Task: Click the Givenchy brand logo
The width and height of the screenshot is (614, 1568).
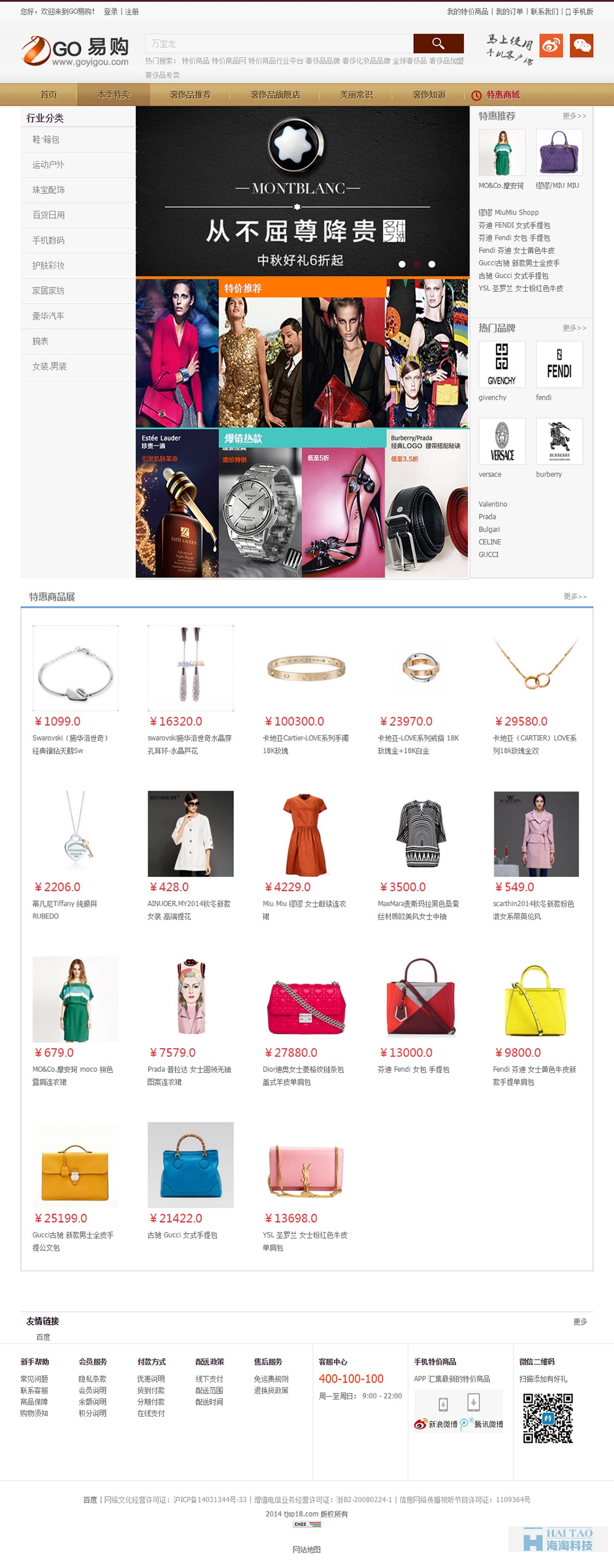Action: 502,364
